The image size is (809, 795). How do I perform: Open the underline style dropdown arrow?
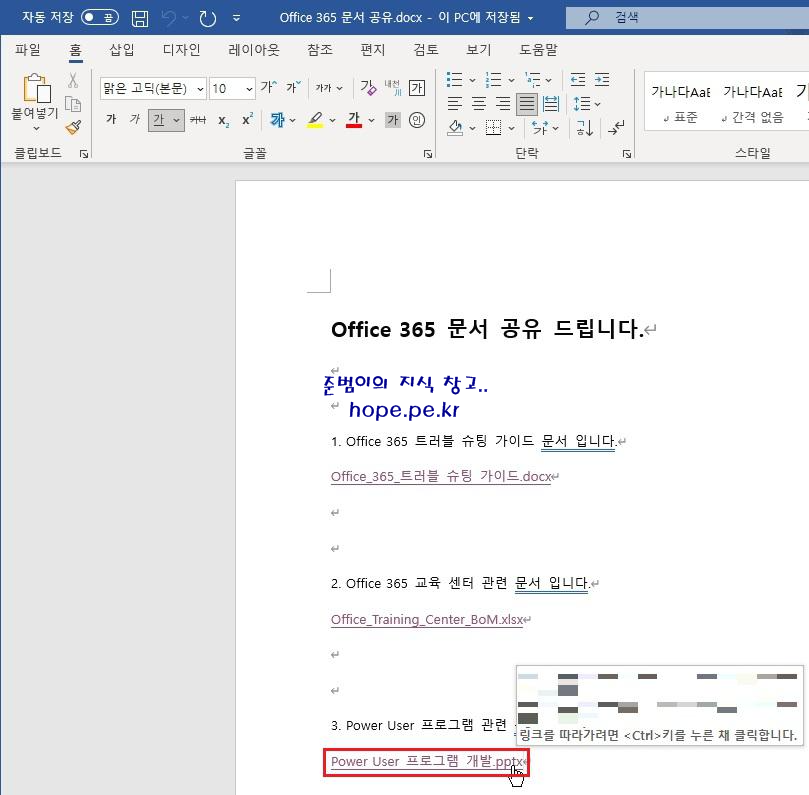[176, 120]
